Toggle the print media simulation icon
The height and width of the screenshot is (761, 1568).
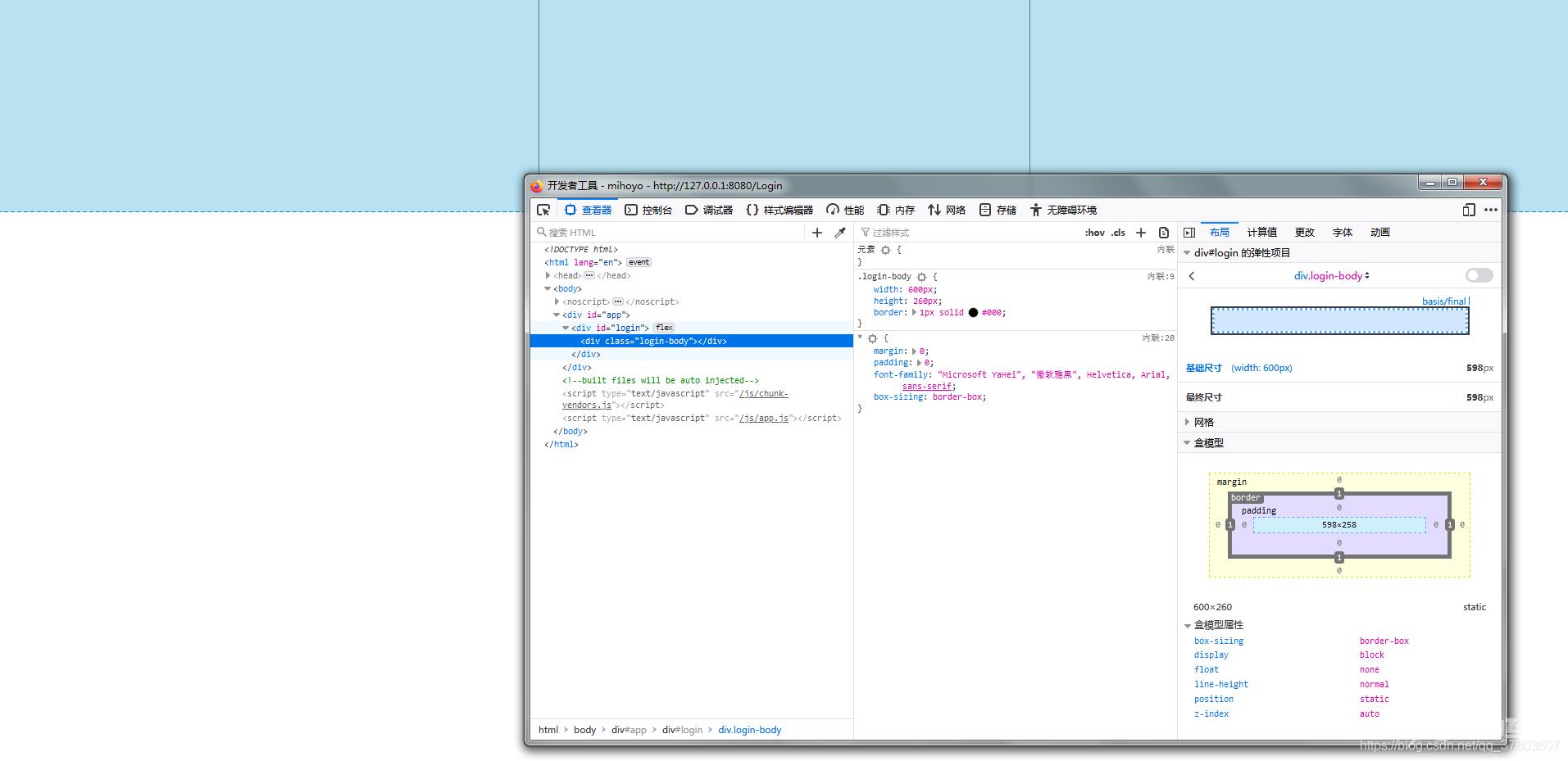coord(1164,233)
